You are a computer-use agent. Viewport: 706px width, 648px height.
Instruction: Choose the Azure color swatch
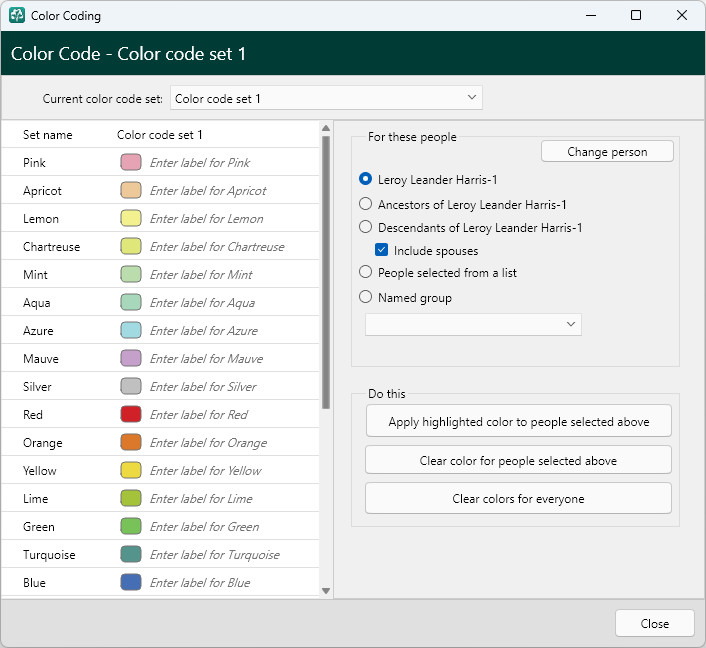131,330
